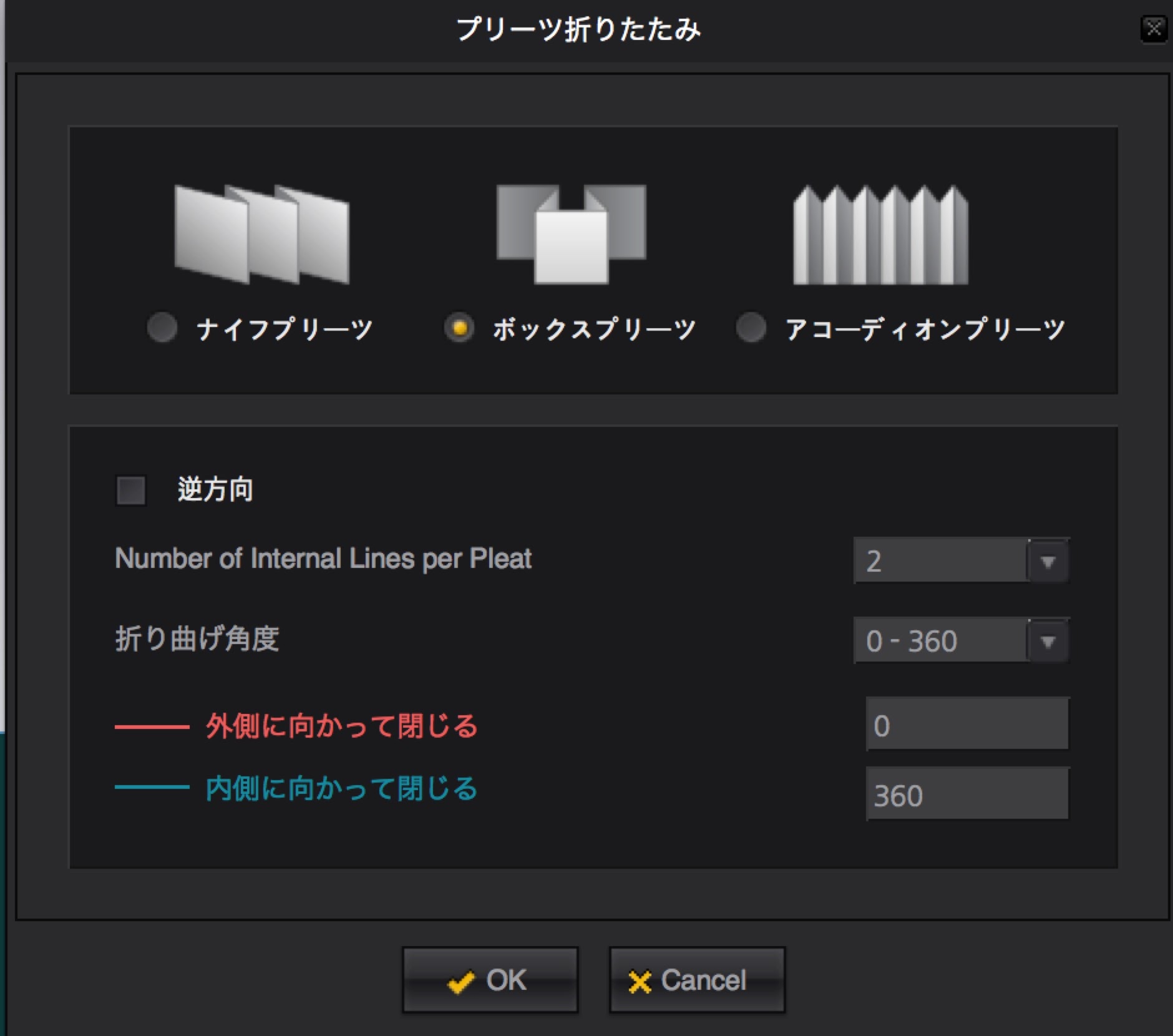Click the combo box showing value 2

pos(940,561)
